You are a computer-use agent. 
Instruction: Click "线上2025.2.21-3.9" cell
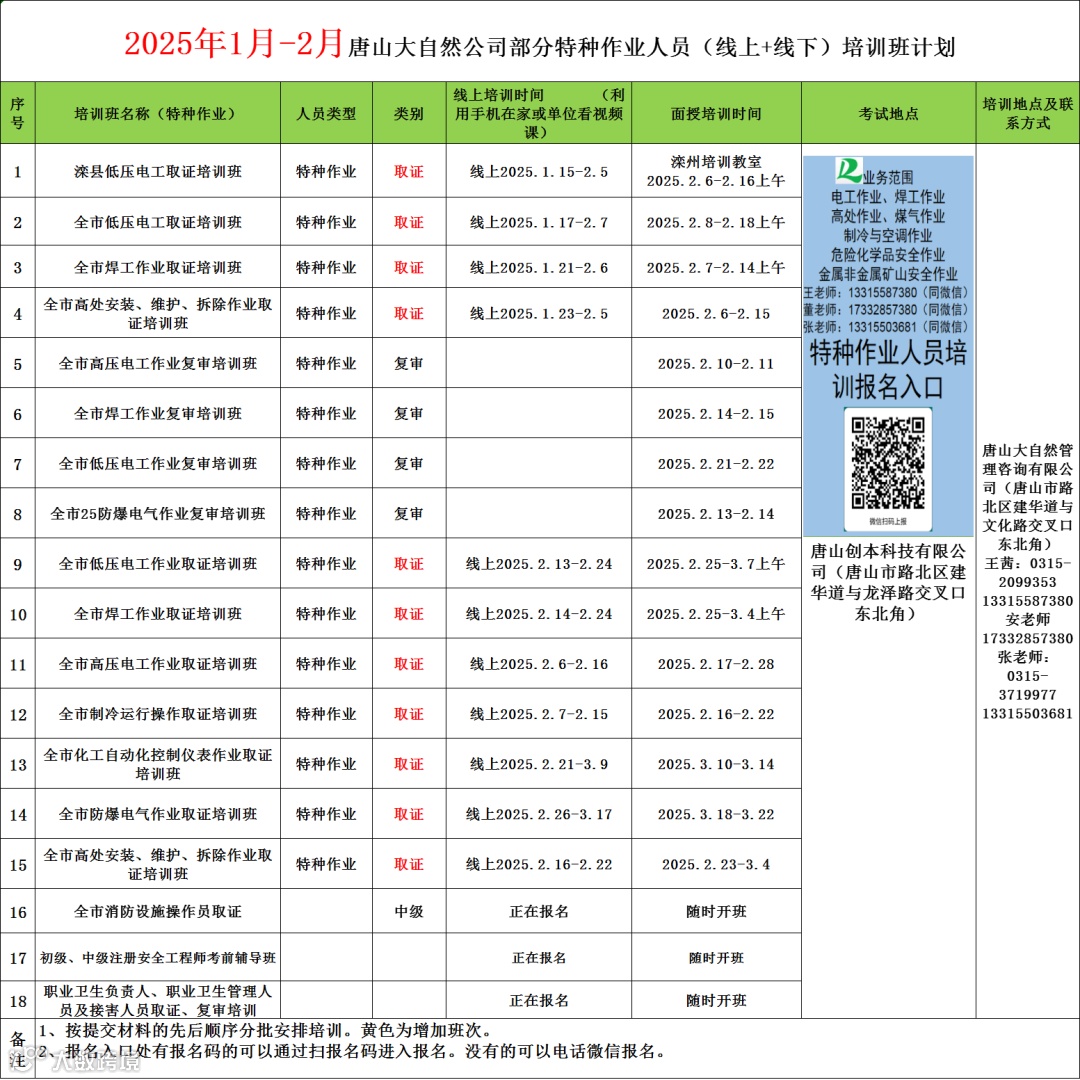pyautogui.click(x=539, y=764)
